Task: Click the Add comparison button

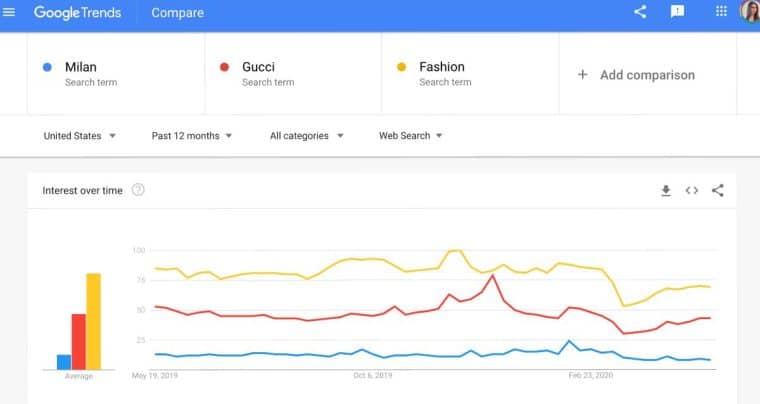Action: point(636,75)
